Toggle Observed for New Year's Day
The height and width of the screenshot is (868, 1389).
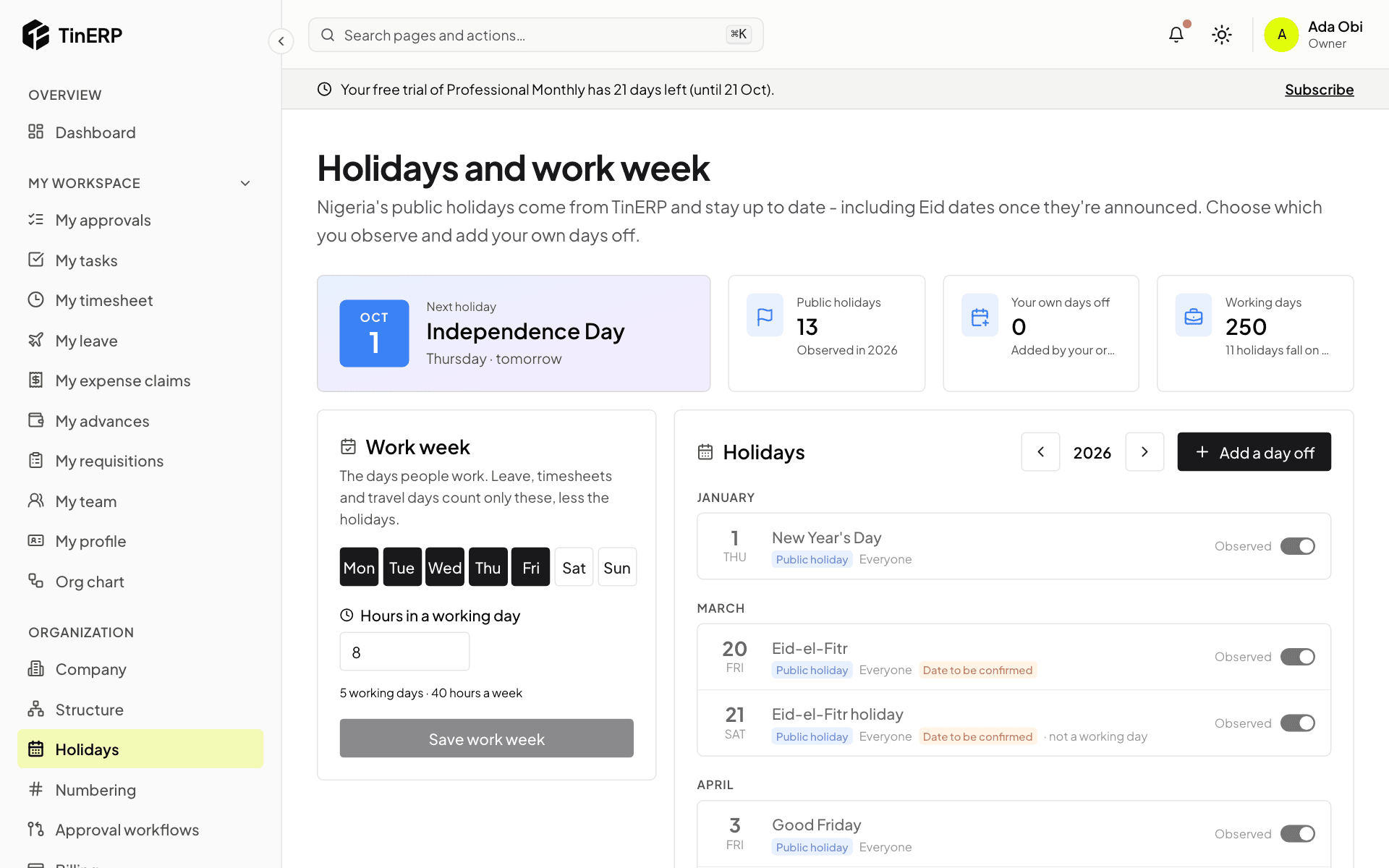(1298, 546)
